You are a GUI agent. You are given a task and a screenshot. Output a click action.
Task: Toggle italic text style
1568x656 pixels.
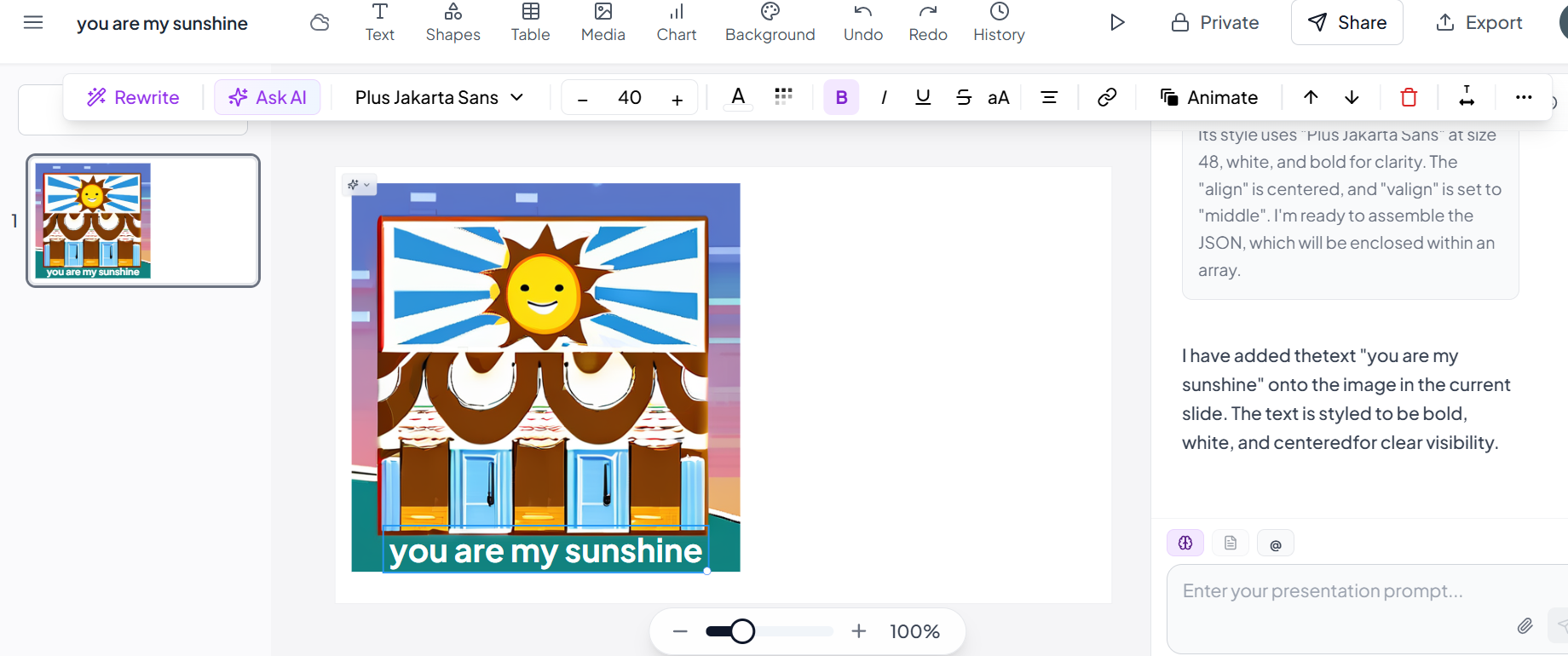pyautogui.click(x=884, y=98)
